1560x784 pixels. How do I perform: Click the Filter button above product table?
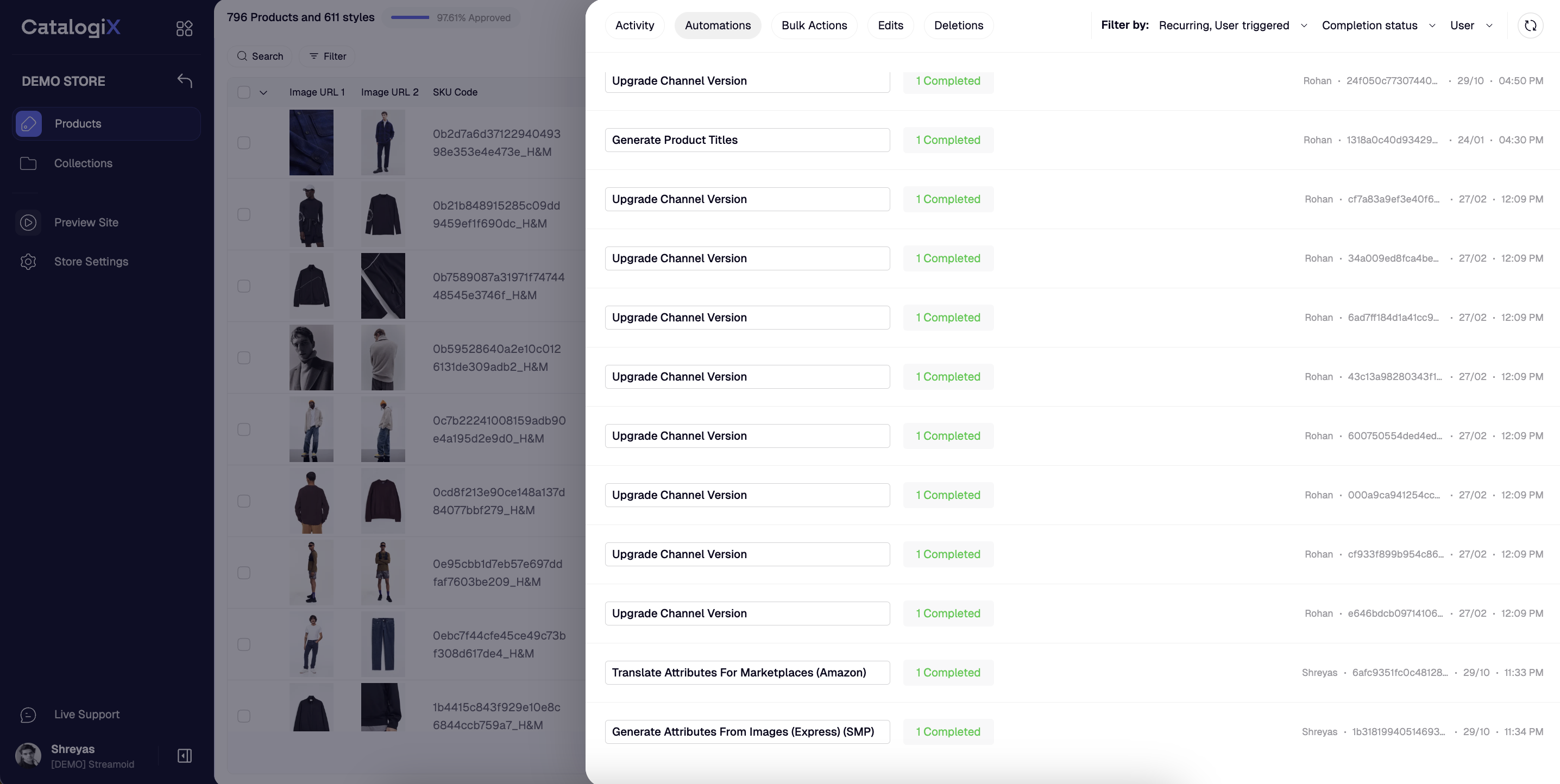tap(327, 56)
